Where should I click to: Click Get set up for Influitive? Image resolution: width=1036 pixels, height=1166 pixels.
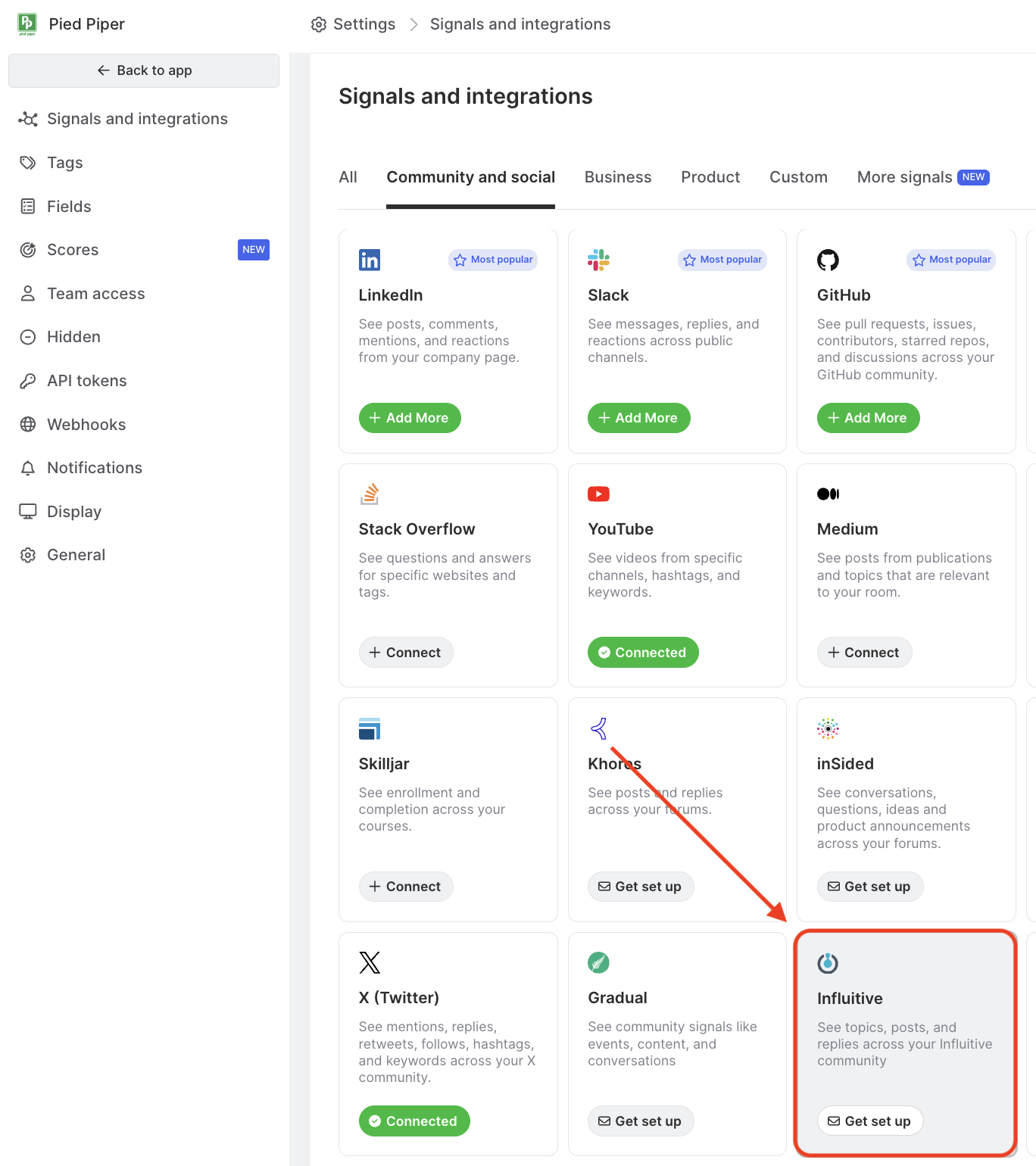click(x=869, y=1121)
